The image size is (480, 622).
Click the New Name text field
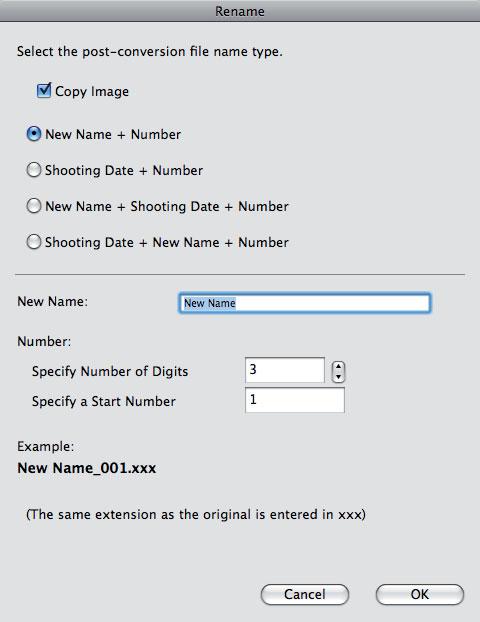tap(304, 303)
